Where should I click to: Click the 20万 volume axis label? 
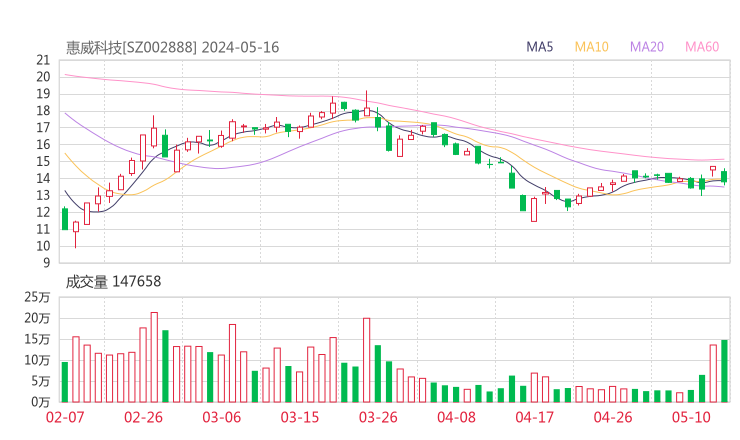point(37,318)
